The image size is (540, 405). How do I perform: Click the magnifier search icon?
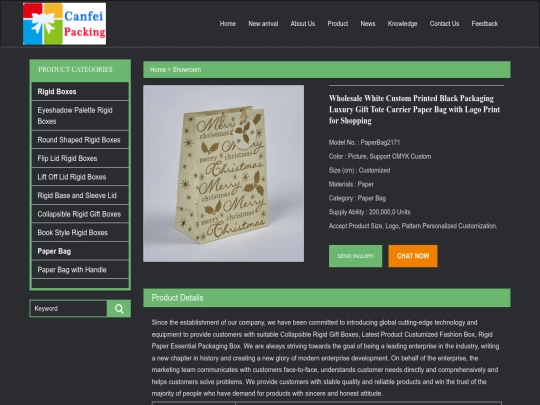pos(119,309)
